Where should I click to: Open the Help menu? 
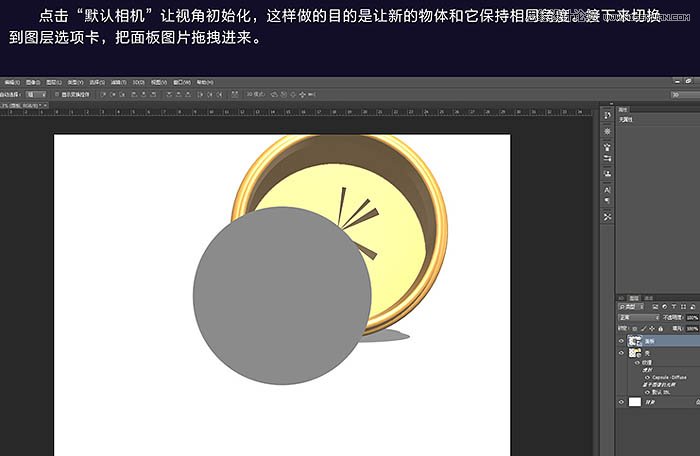click(204, 82)
